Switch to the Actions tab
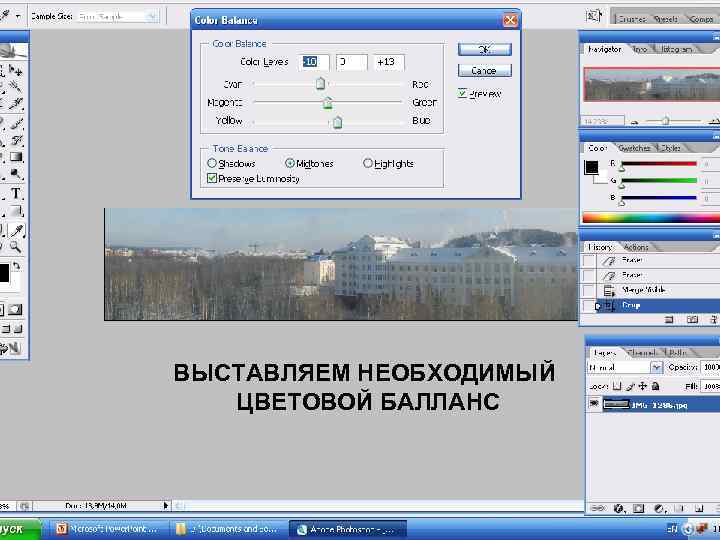Screen dimensions: 720x540 pyautogui.click(x=636, y=247)
